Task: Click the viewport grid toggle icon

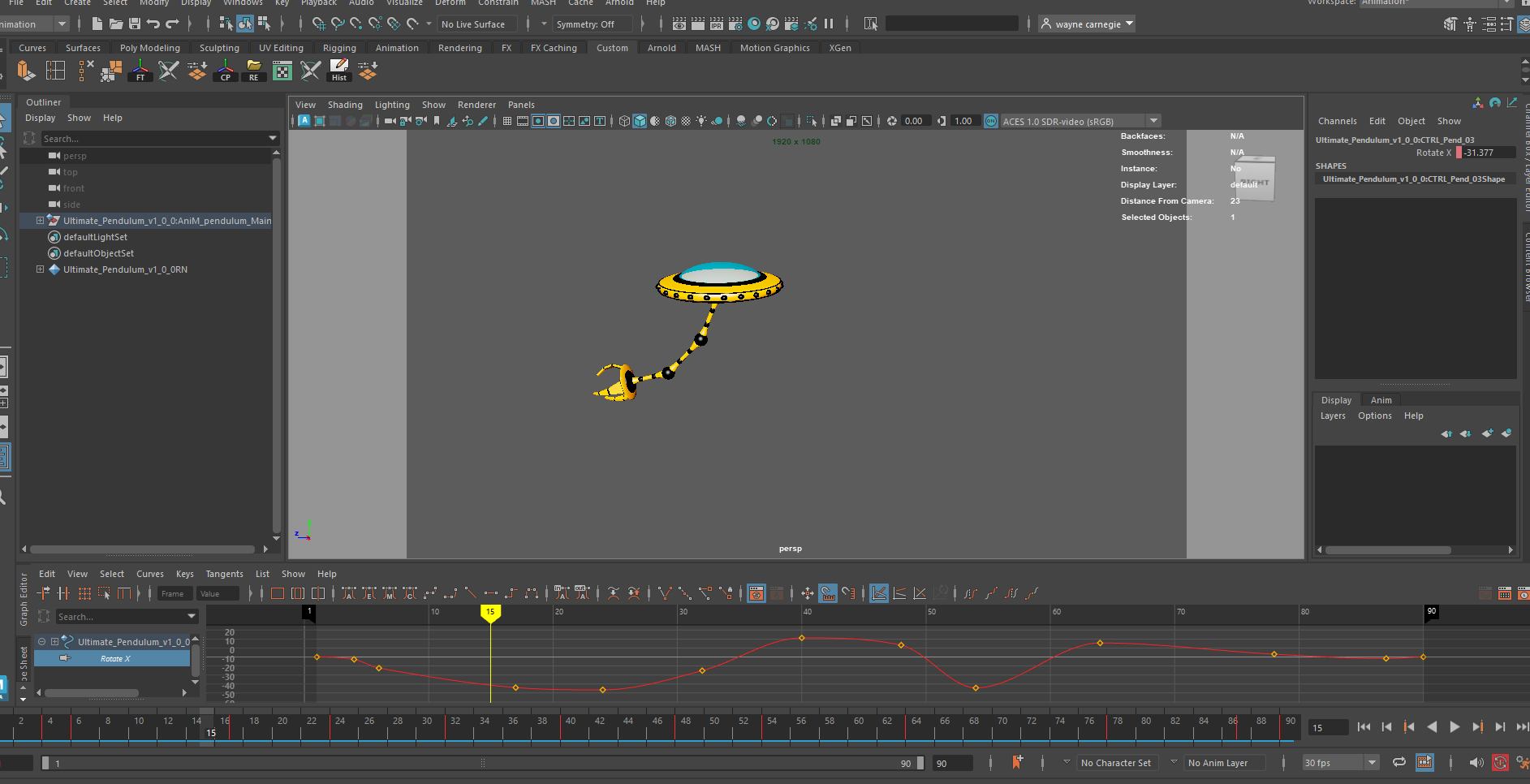Action: pyautogui.click(x=507, y=121)
